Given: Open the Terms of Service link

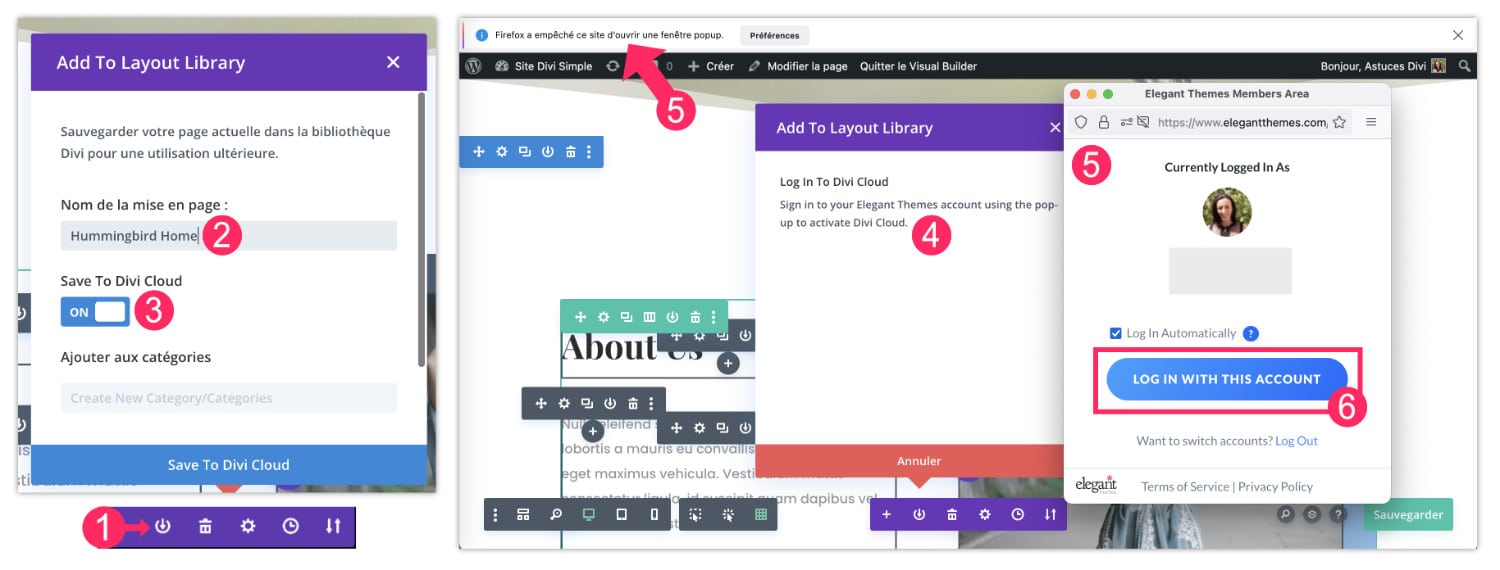Looking at the screenshot, I should 1185,487.
